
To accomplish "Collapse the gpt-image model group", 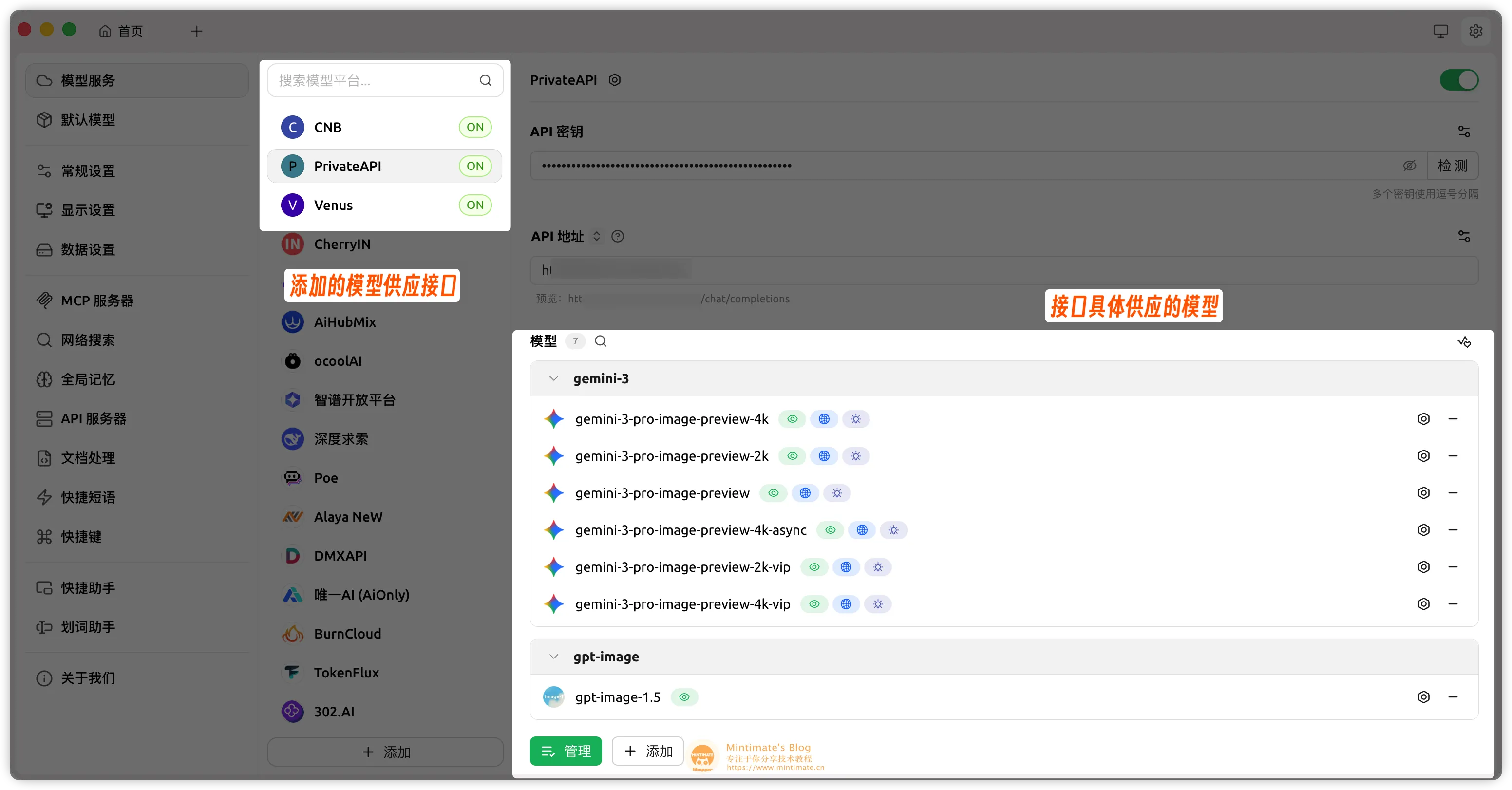I will (x=553, y=657).
